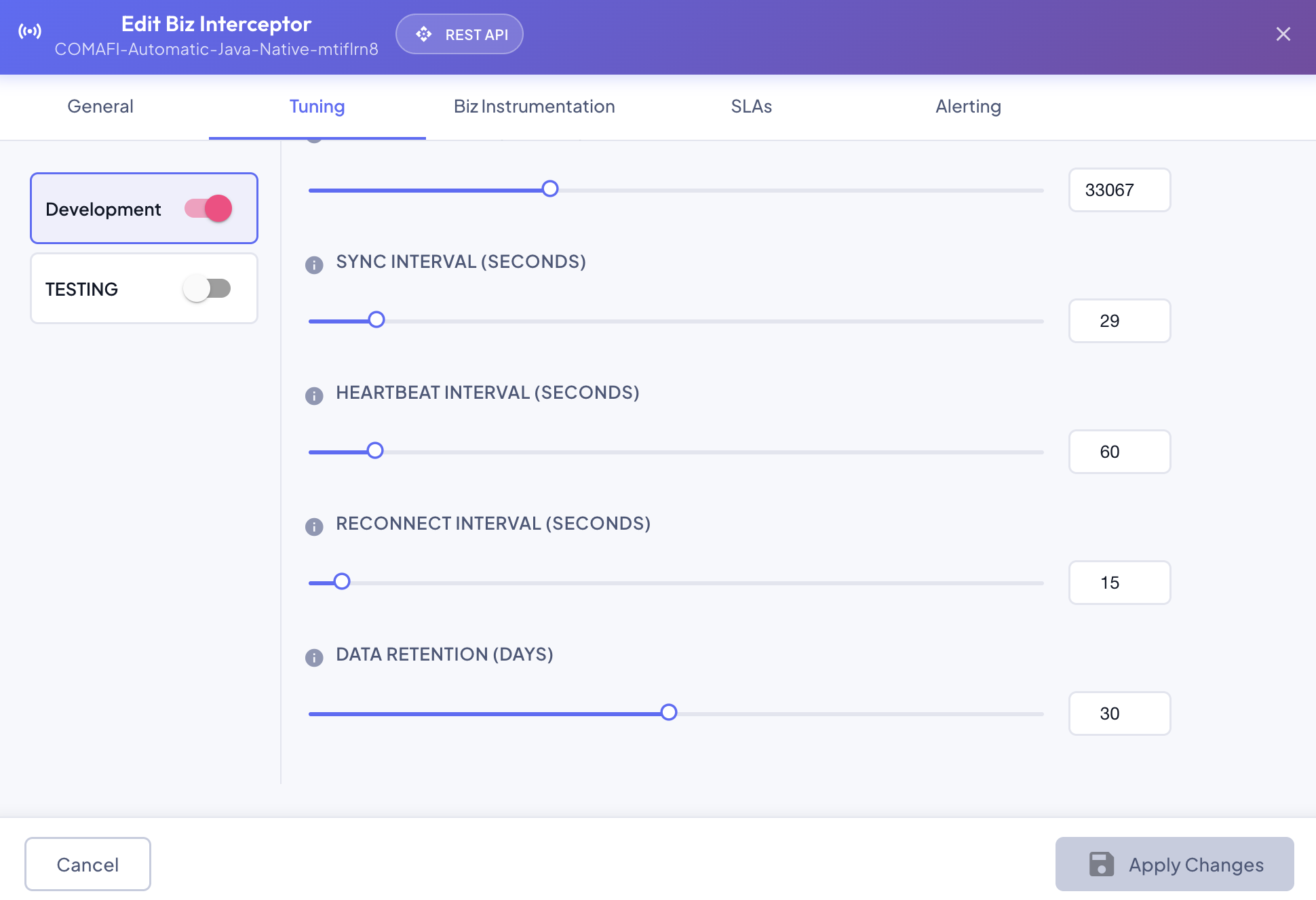1316x900 pixels.
Task: Open the General tab
Action: tap(100, 106)
